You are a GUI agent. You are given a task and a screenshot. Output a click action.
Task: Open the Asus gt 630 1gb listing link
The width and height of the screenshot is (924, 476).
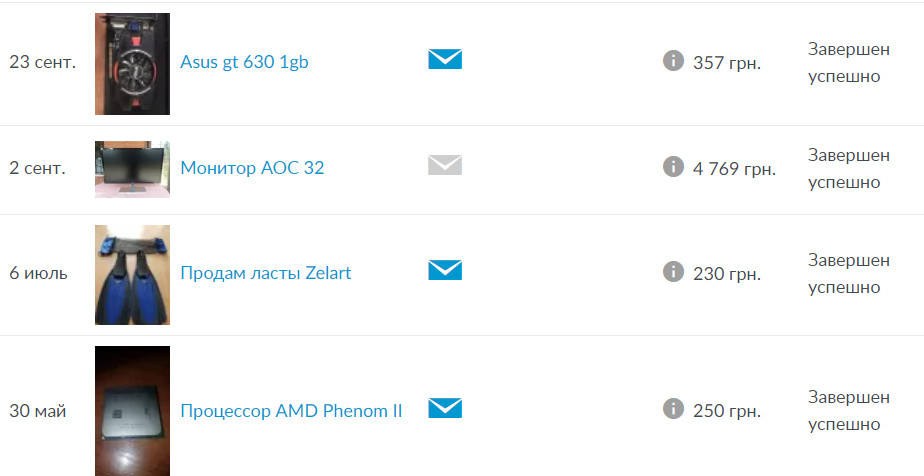tap(245, 62)
